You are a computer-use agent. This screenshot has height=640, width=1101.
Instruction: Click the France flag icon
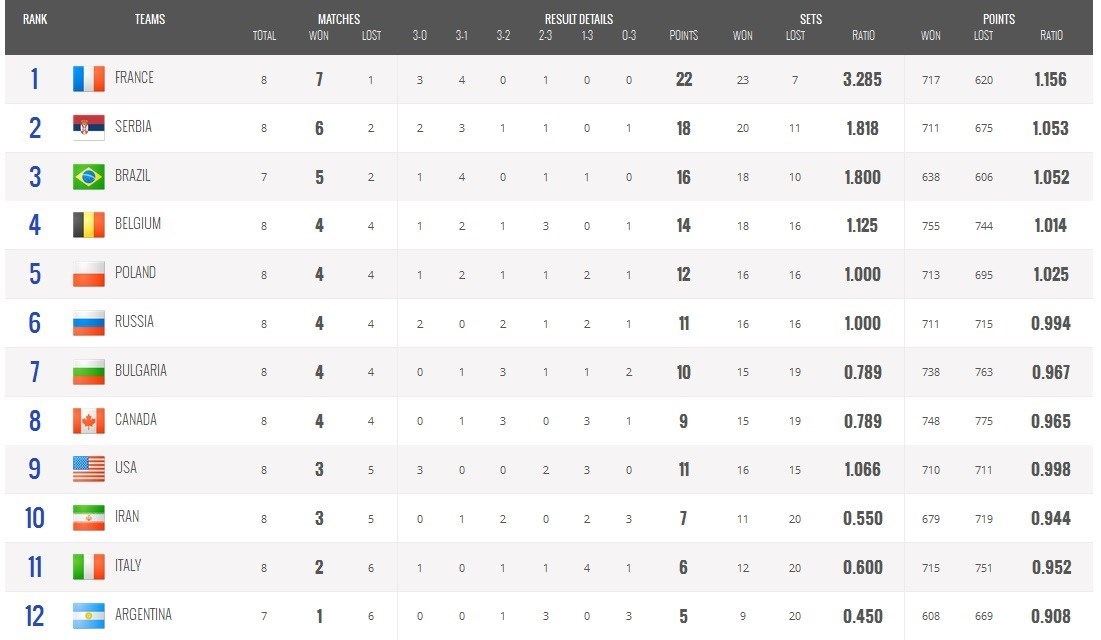(88, 79)
